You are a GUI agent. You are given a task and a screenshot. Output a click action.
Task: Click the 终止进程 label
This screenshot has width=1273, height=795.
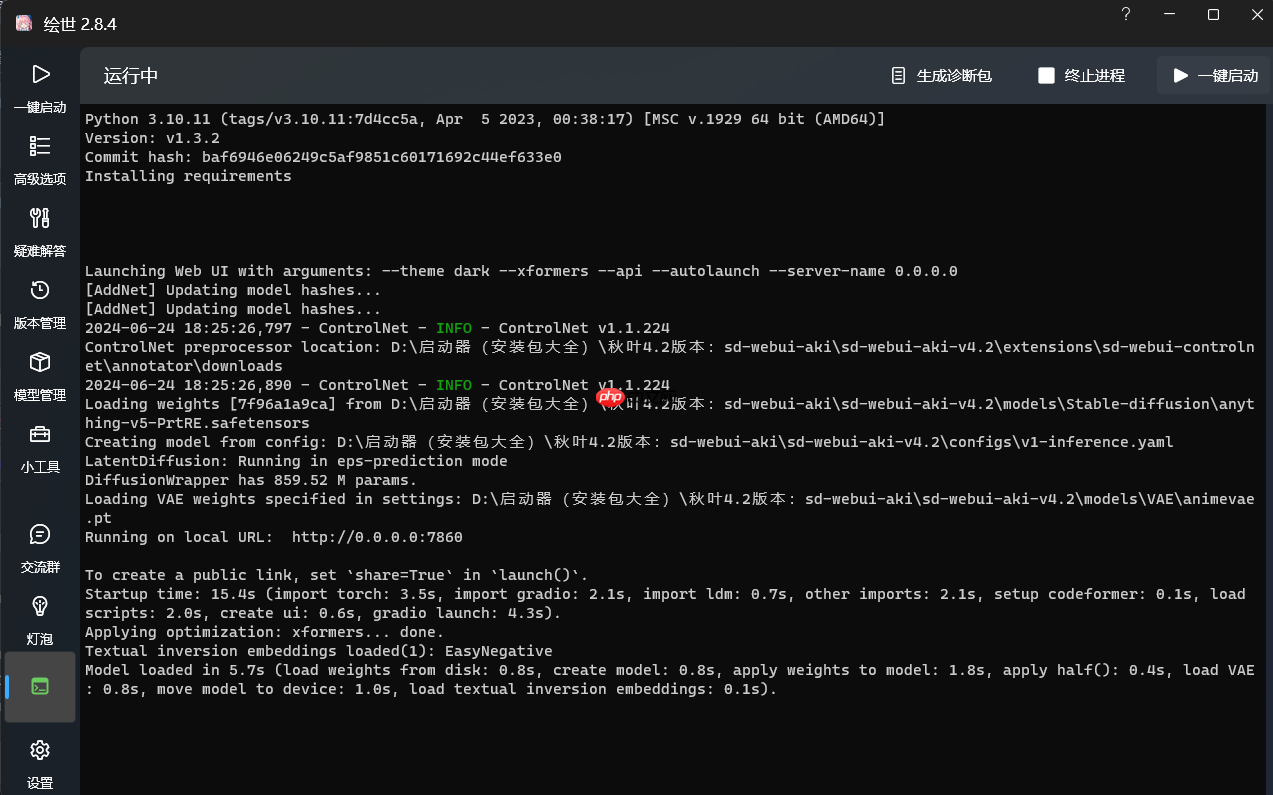[1093, 74]
